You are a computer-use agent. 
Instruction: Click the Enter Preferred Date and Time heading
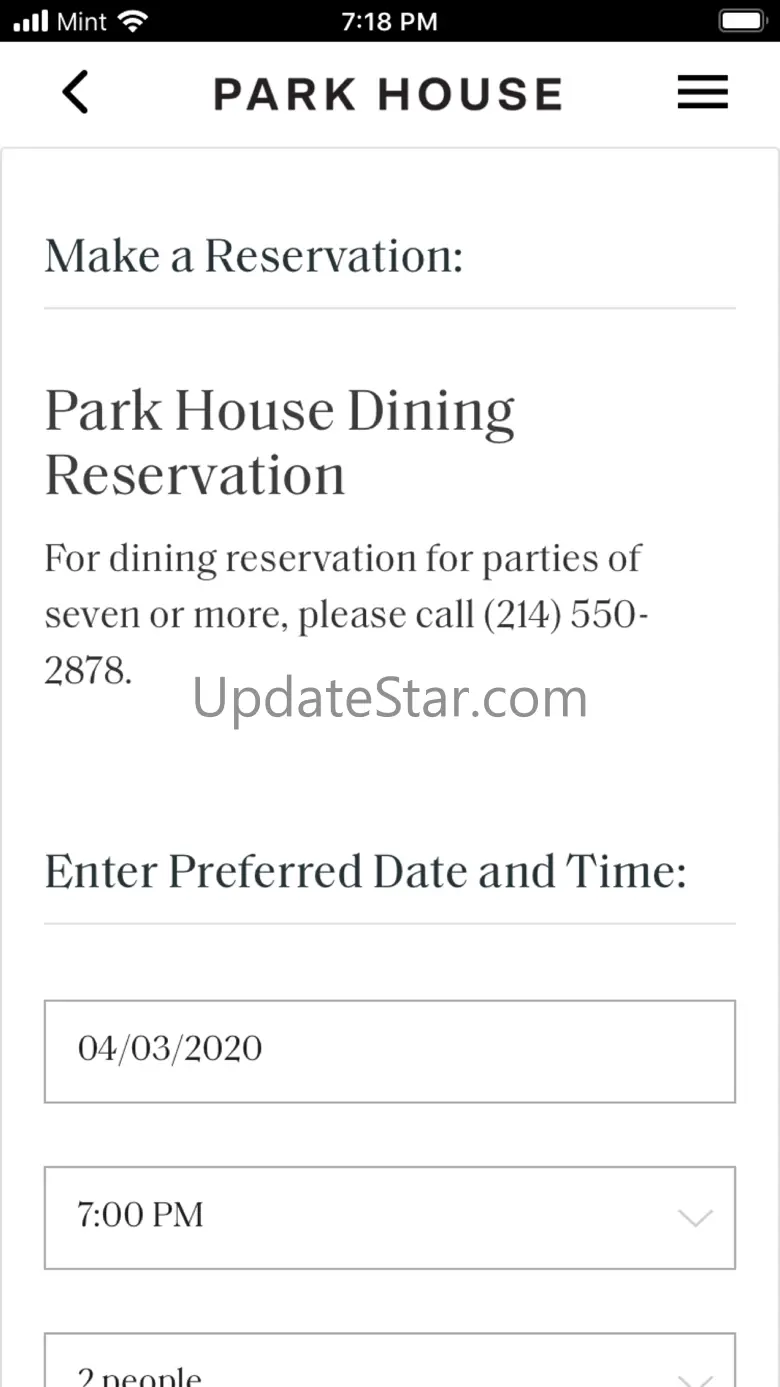coord(365,871)
